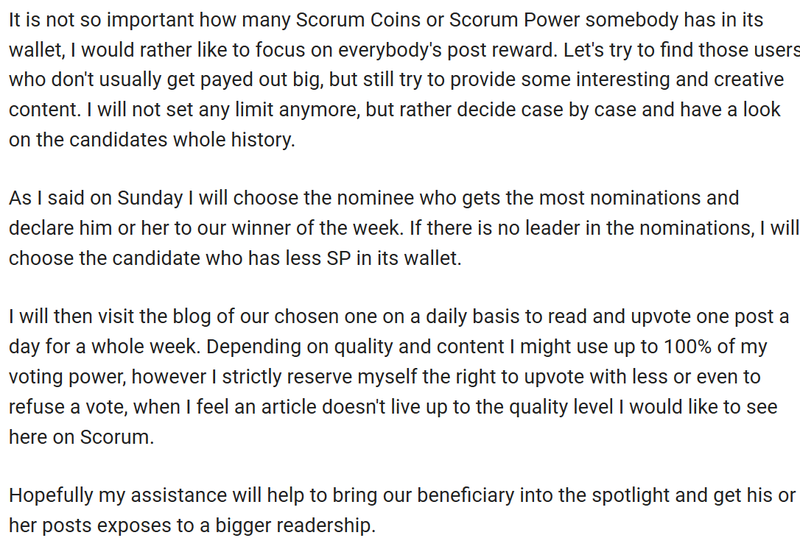Screen dimensions: 800x538
Task: Click the phrase "winner of the week"
Action: click(316, 228)
